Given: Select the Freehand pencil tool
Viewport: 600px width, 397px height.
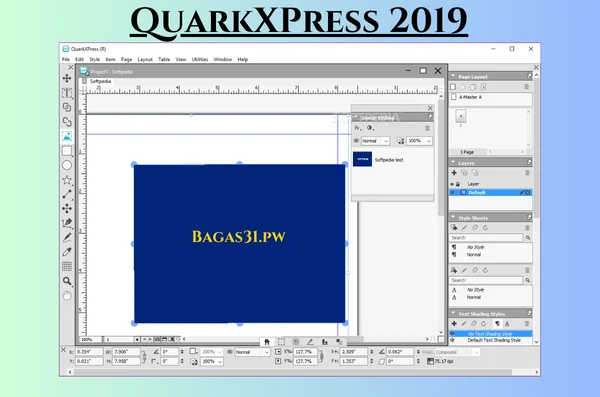Looking at the screenshot, I should [67, 237].
